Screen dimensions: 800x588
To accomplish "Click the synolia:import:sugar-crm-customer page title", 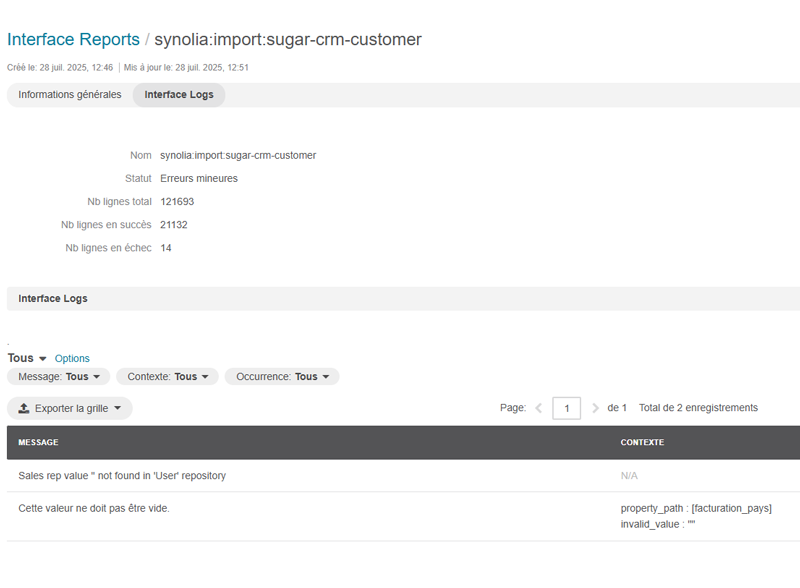I will pos(288,40).
